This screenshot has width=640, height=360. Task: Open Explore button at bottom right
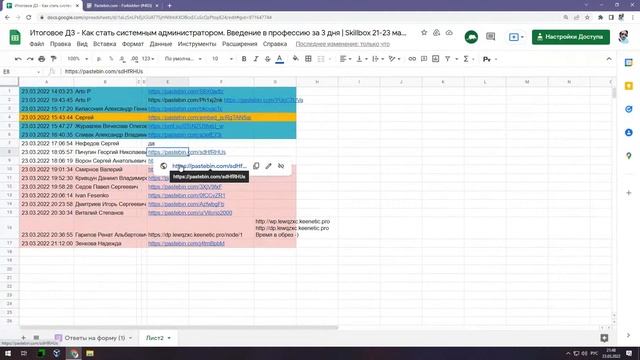(x=604, y=338)
